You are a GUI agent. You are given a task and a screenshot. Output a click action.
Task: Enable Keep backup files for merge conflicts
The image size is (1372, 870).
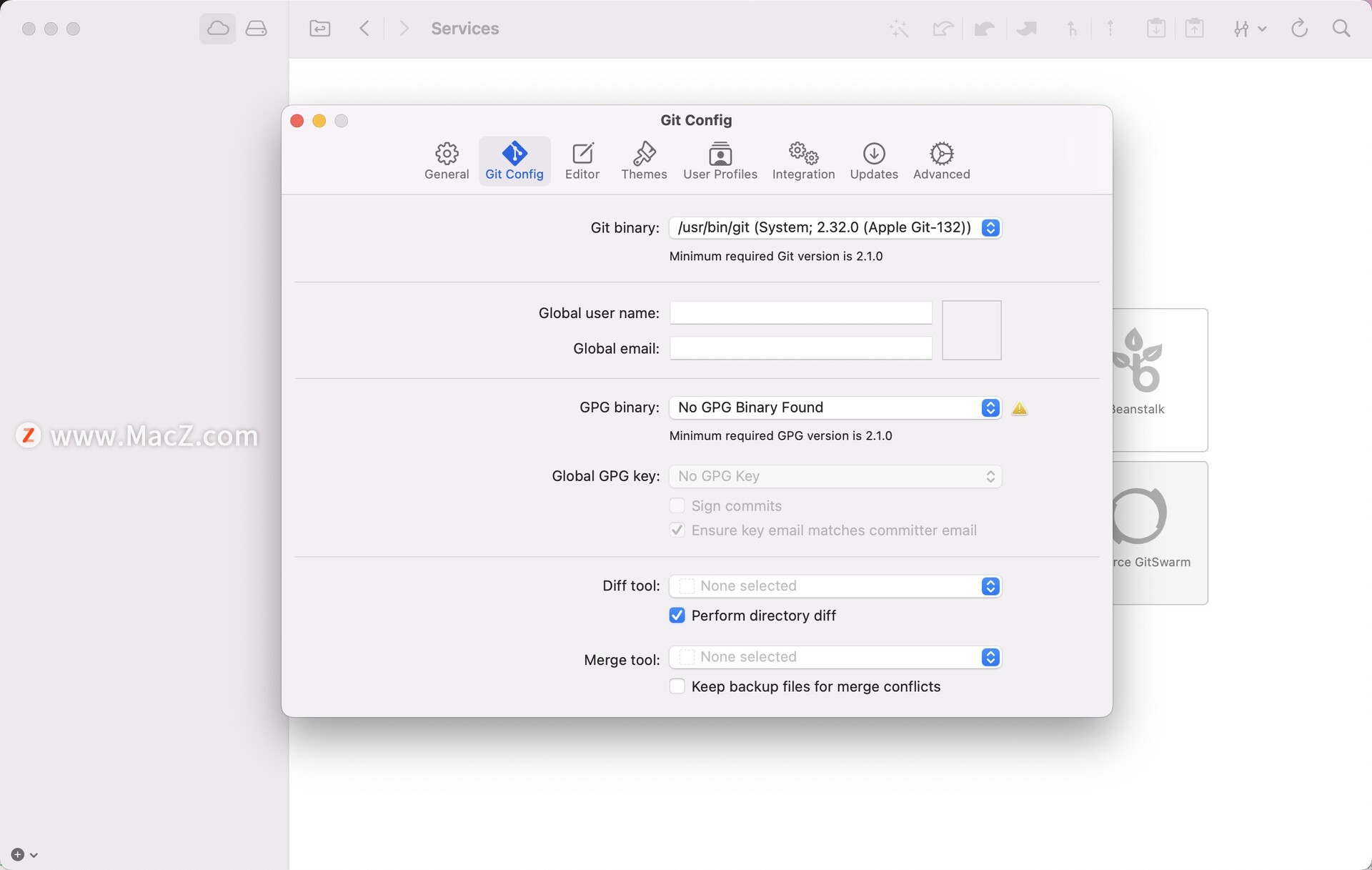click(677, 686)
